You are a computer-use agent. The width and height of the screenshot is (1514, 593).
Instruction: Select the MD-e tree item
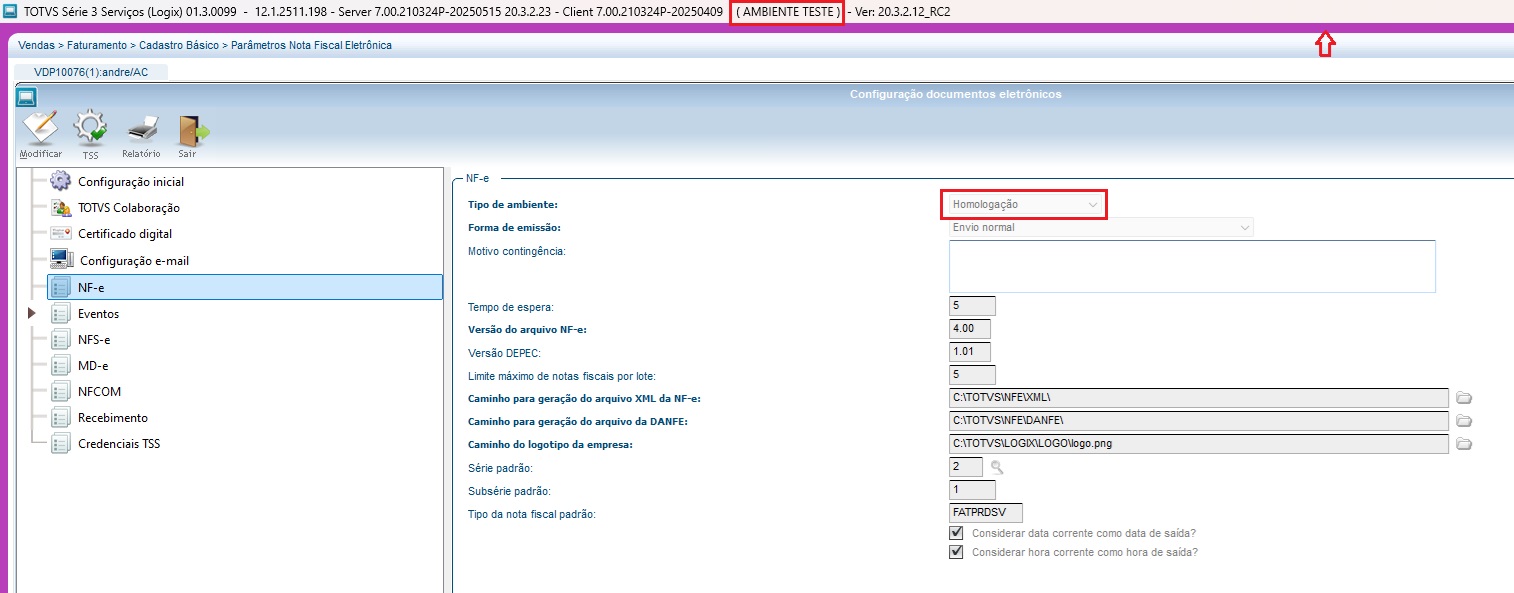tap(93, 366)
